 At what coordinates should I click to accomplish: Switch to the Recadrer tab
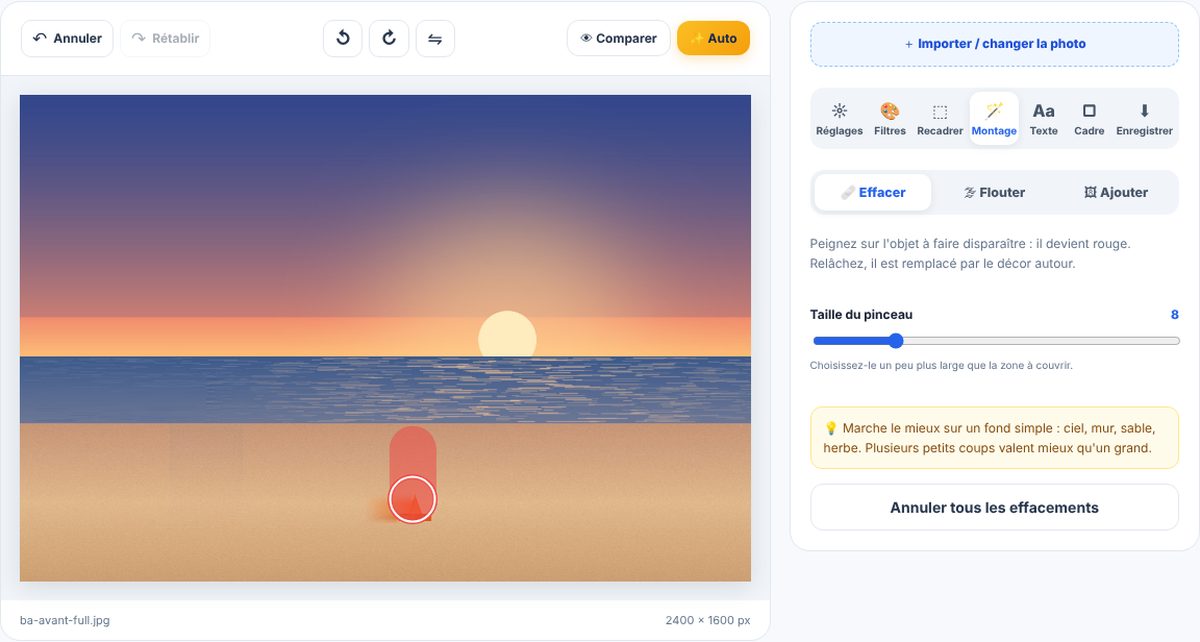coord(940,119)
